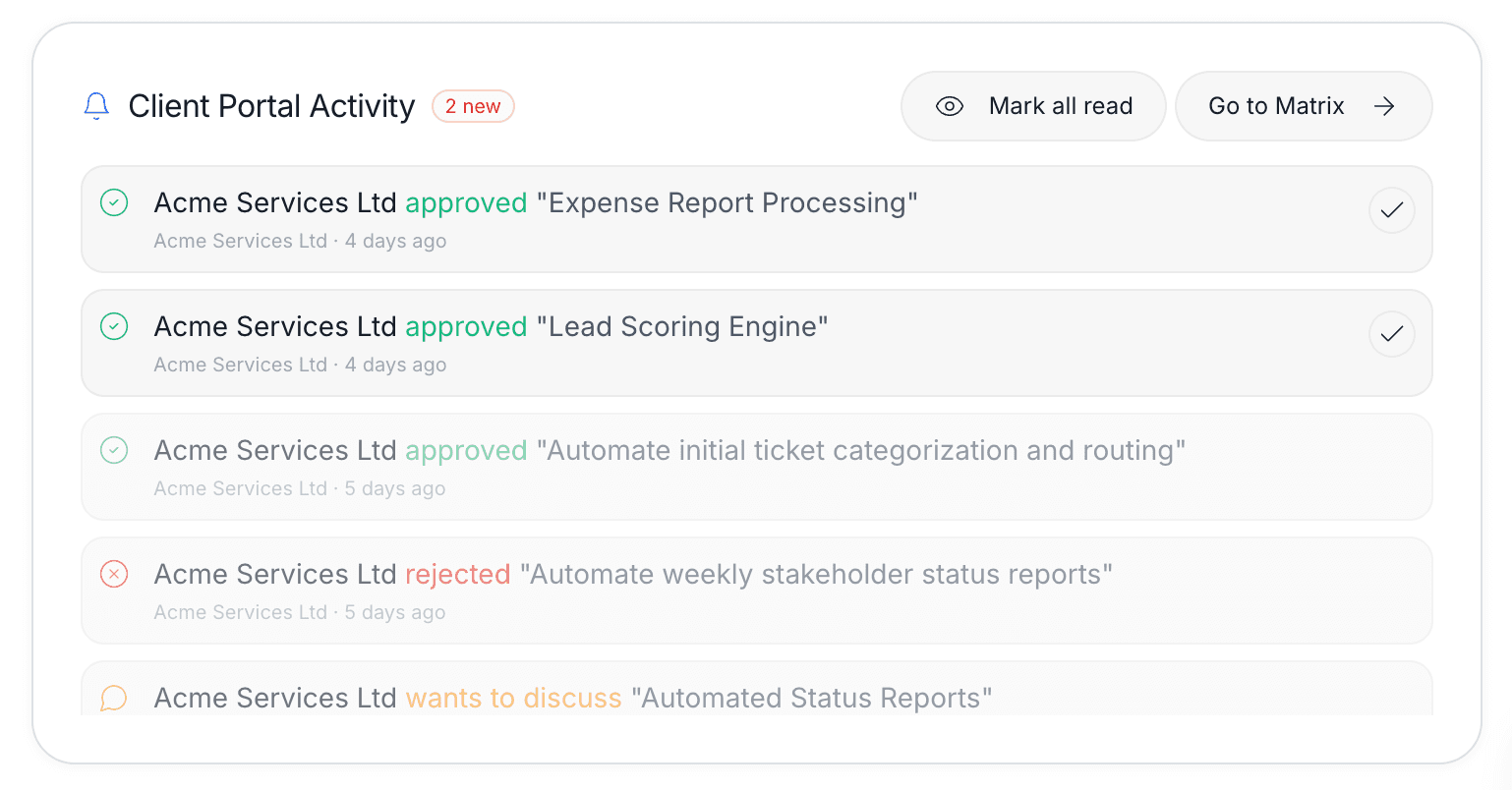Screen dimensions: 1512x790
Task: Click the approved icon on ticket categorization notification
Action: (x=114, y=450)
